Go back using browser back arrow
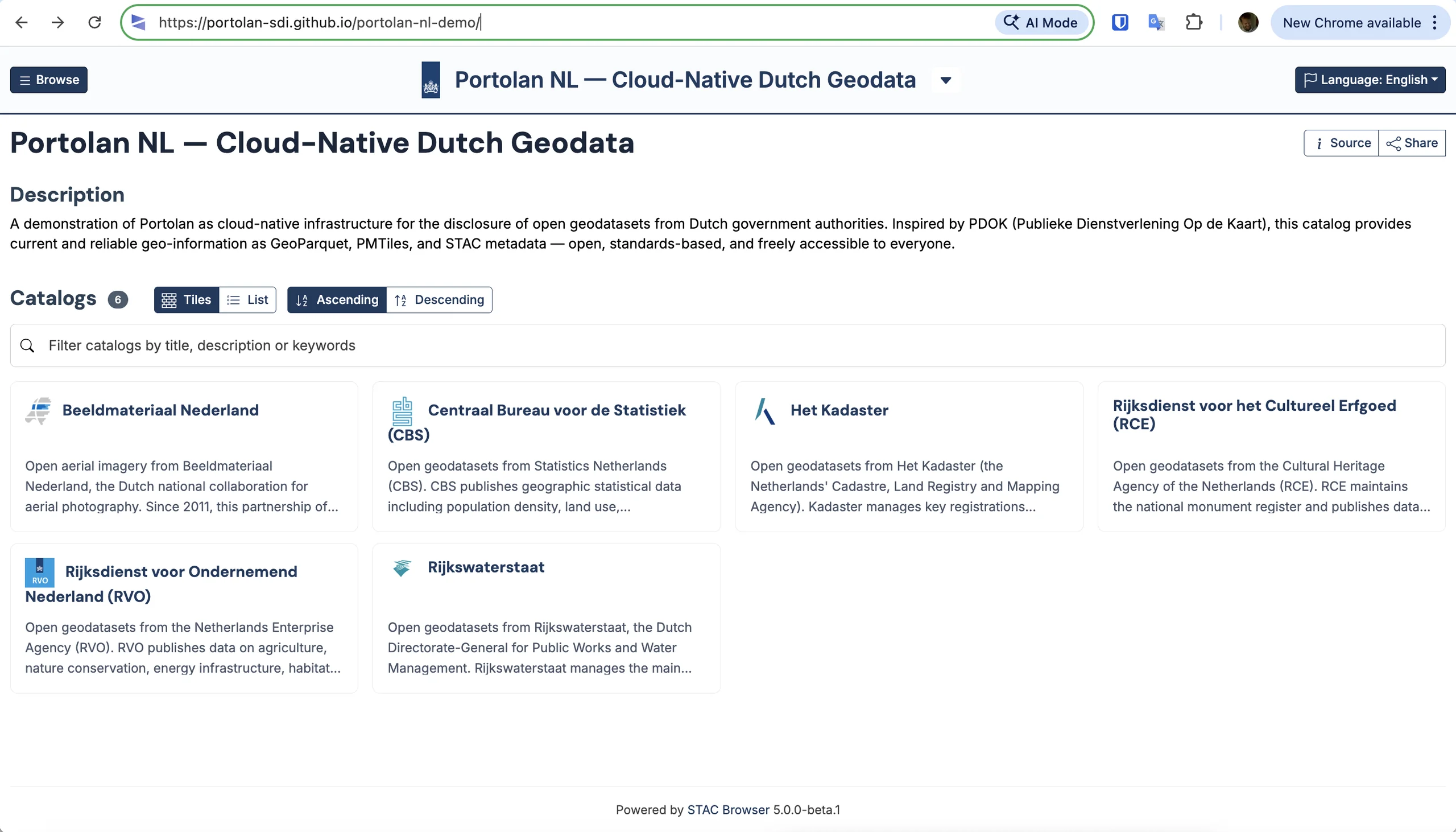Screen dimensions: 1456x832 tap(22, 22)
